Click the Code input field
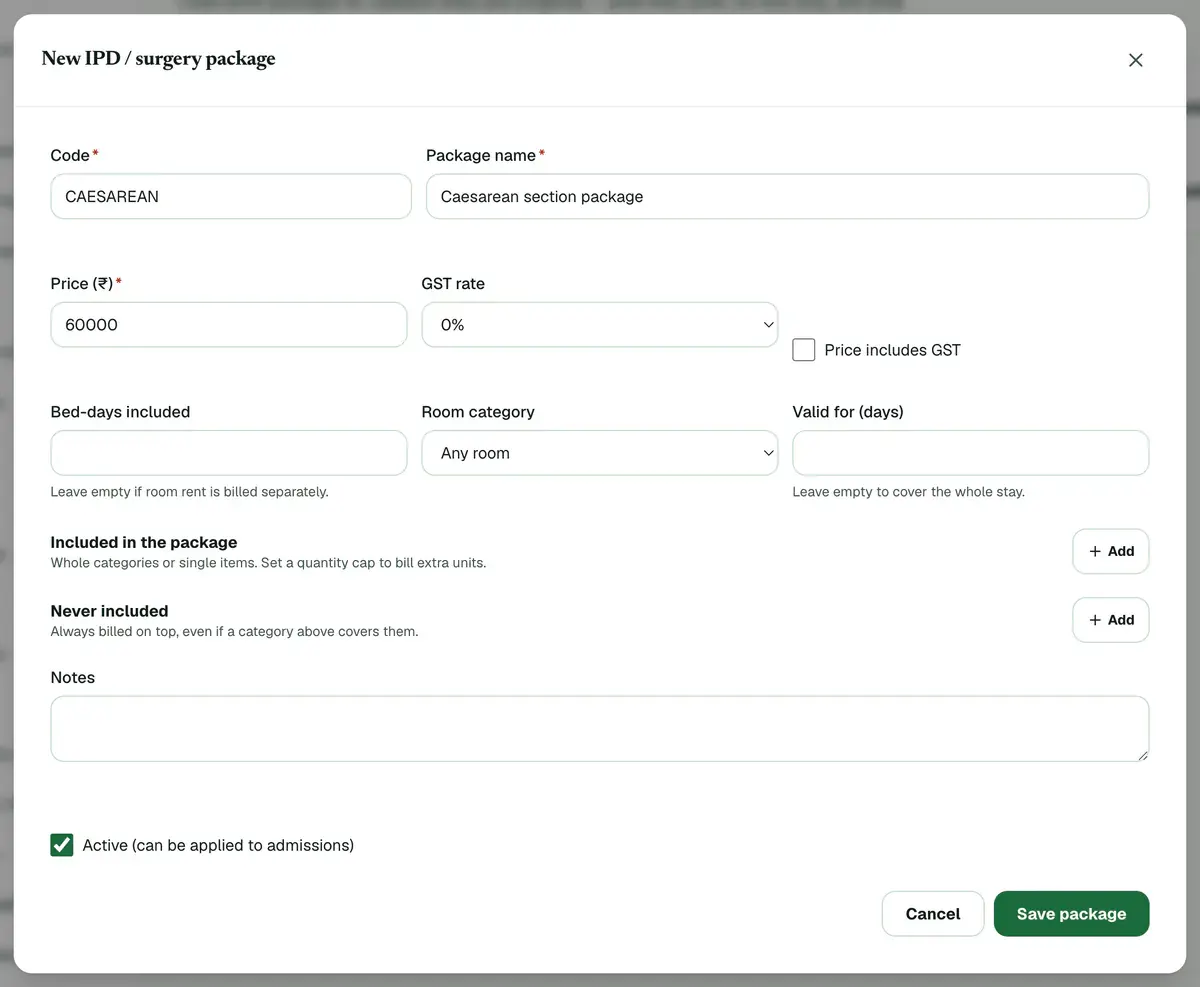 (231, 197)
